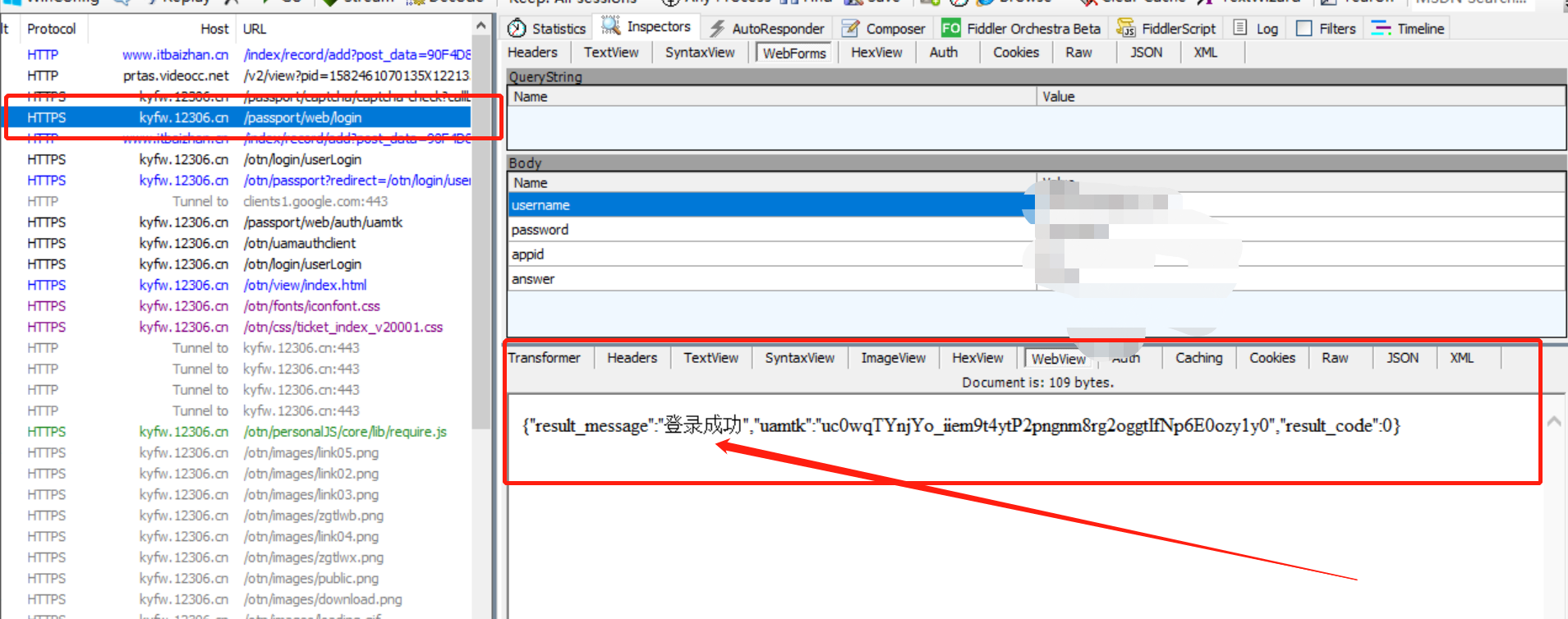Switch to the Inspectors tab
The height and width of the screenshot is (619, 1568).
(x=646, y=27)
